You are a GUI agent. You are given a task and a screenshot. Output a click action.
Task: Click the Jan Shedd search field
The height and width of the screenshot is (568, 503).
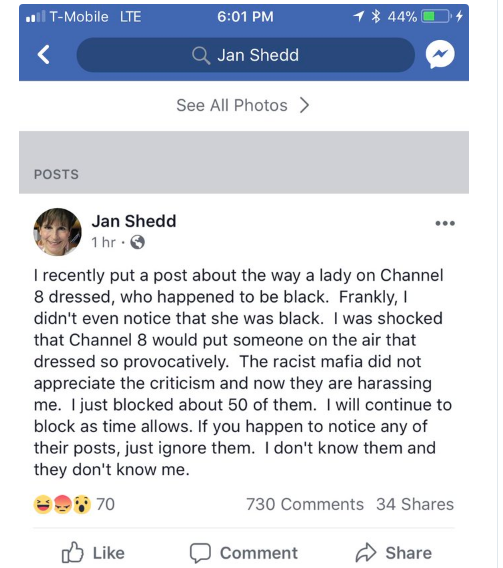coord(246,55)
